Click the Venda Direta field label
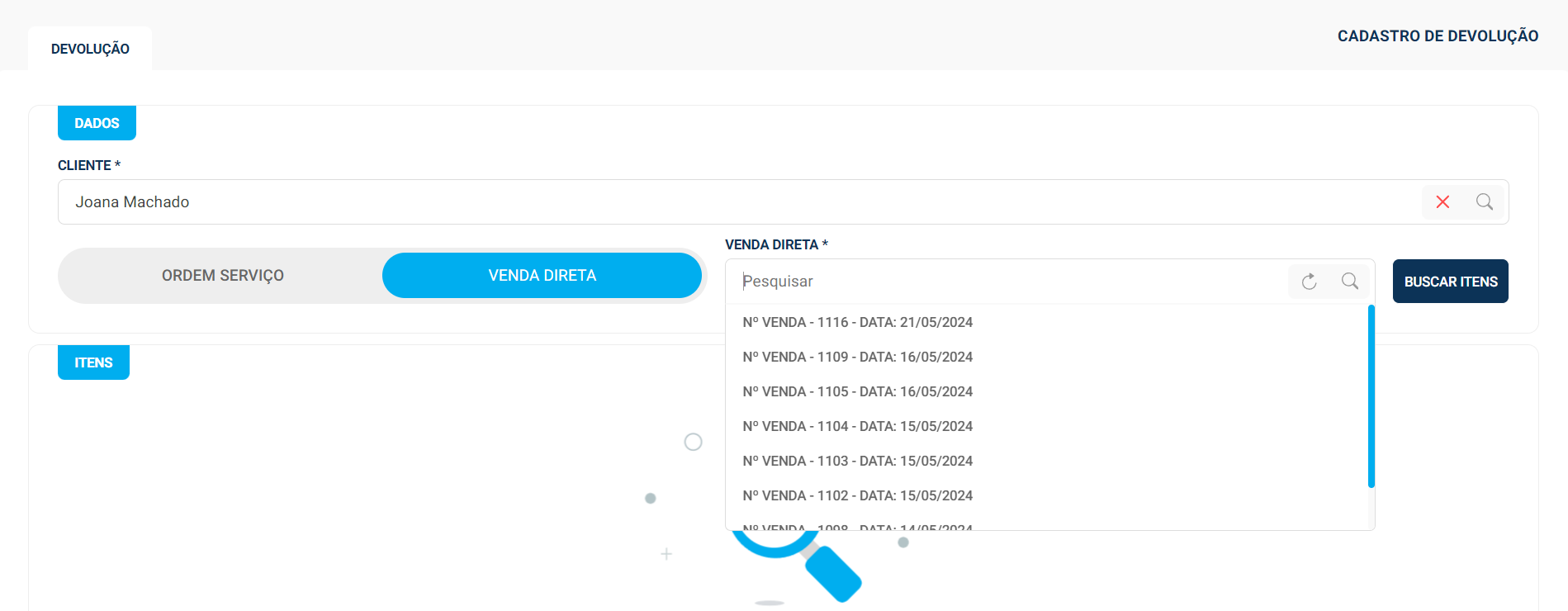The width and height of the screenshot is (1568, 611). pos(776,244)
